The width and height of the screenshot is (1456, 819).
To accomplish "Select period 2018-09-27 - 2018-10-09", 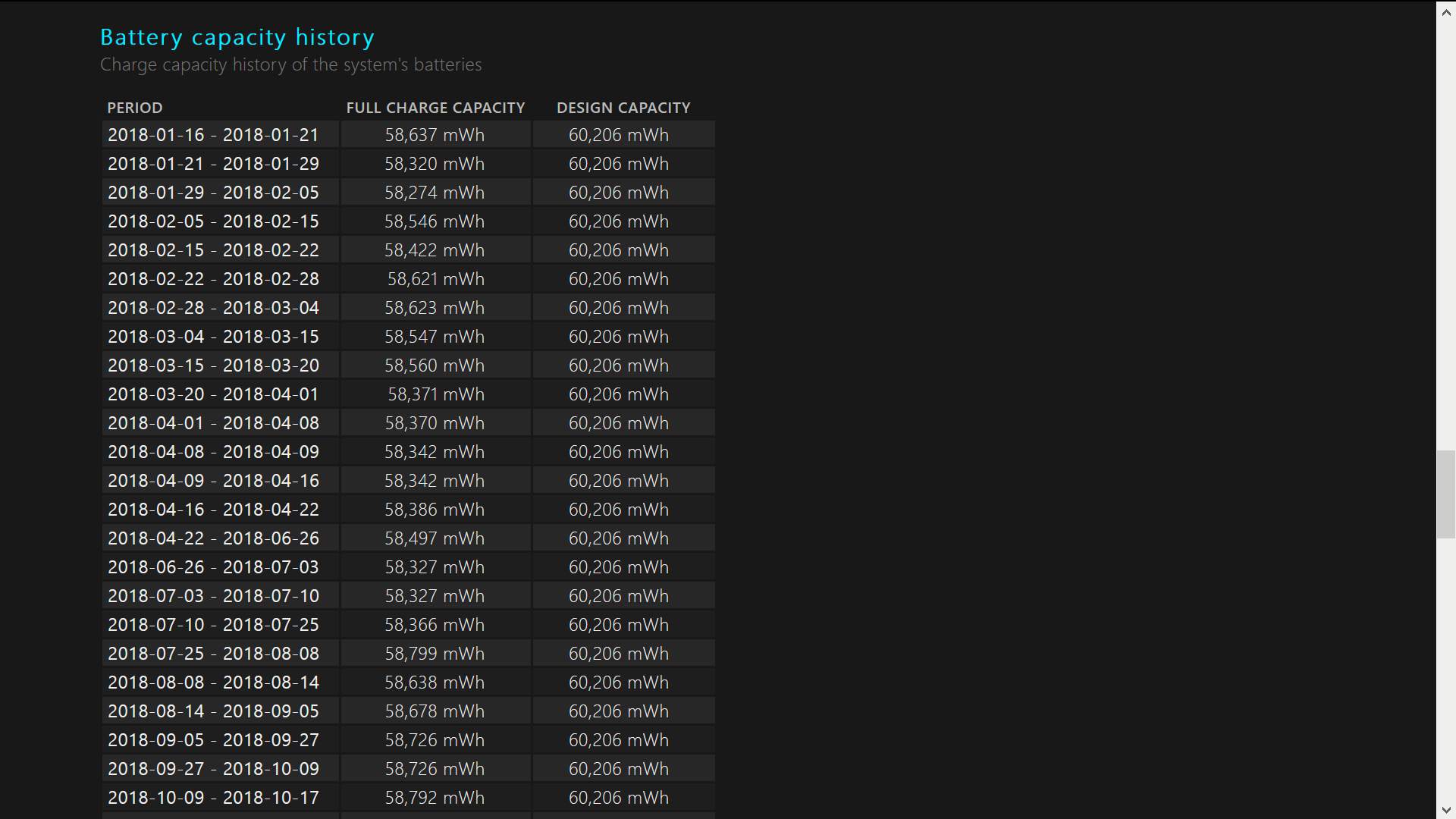I will 213,769.
